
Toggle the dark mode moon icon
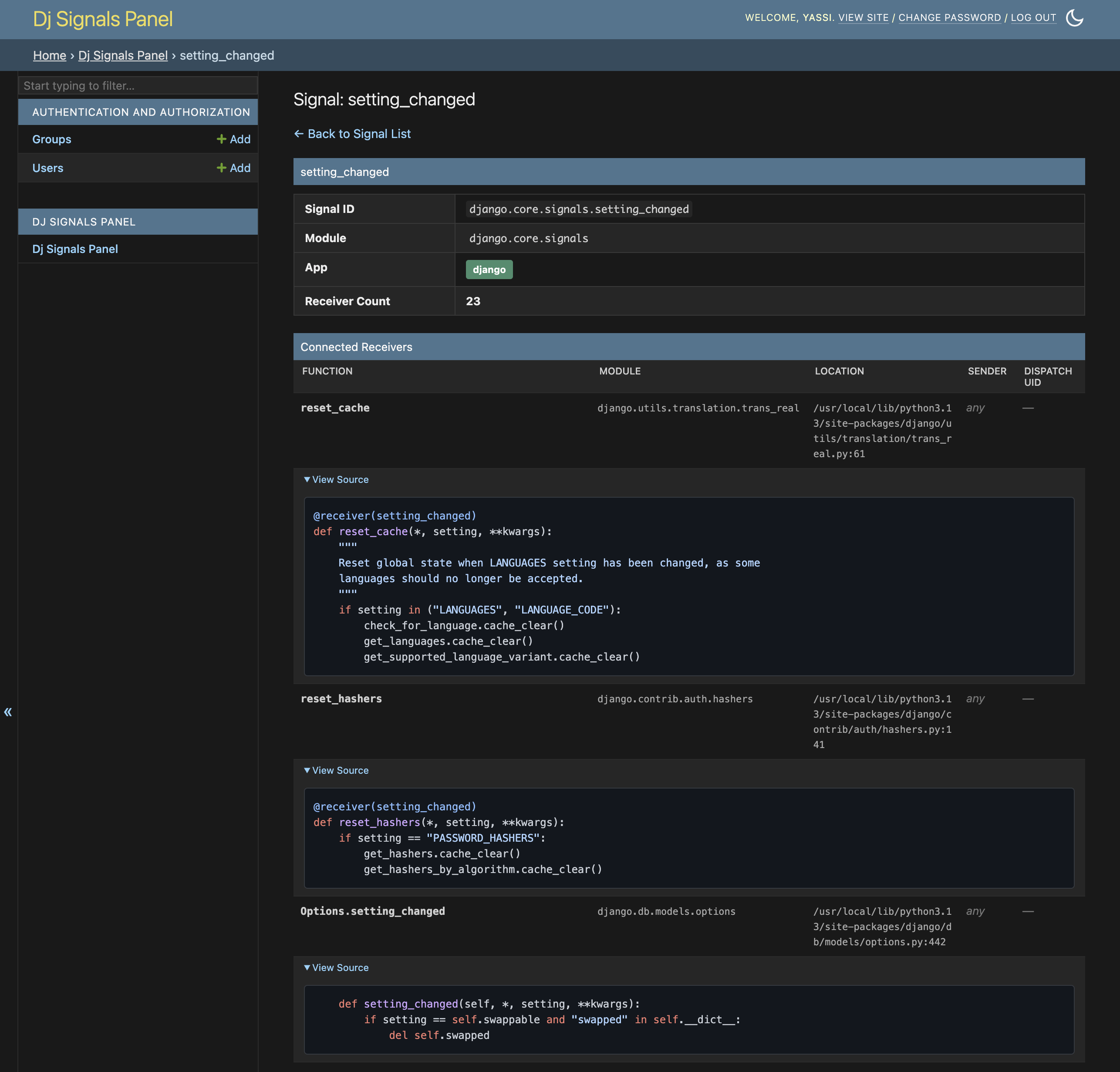pos(1074,18)
